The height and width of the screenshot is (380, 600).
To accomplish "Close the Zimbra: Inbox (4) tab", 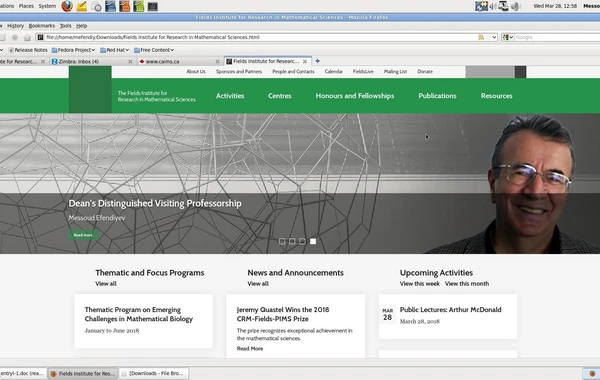I will [x=130, y=61].
